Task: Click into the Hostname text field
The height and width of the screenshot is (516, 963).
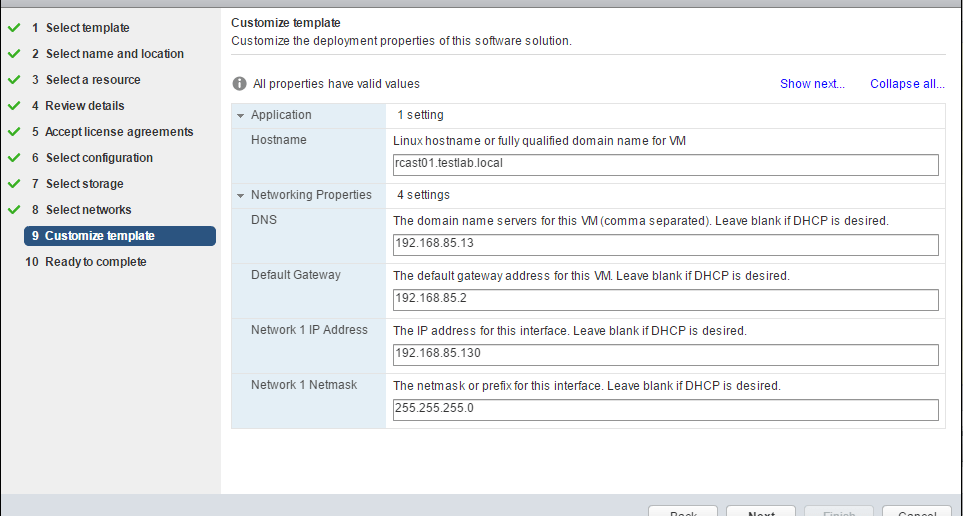Action: pyautogui.click(x=666, y=165)
